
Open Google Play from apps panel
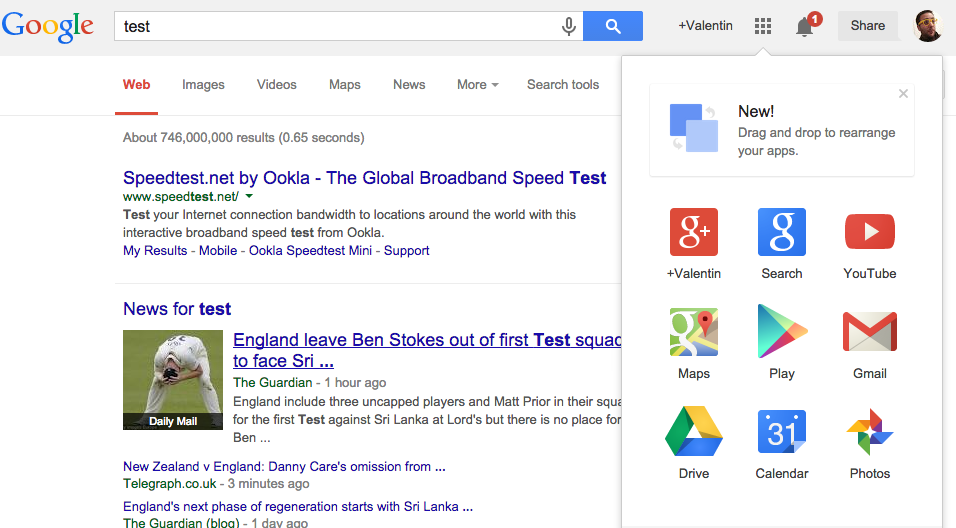click(781, 333)
